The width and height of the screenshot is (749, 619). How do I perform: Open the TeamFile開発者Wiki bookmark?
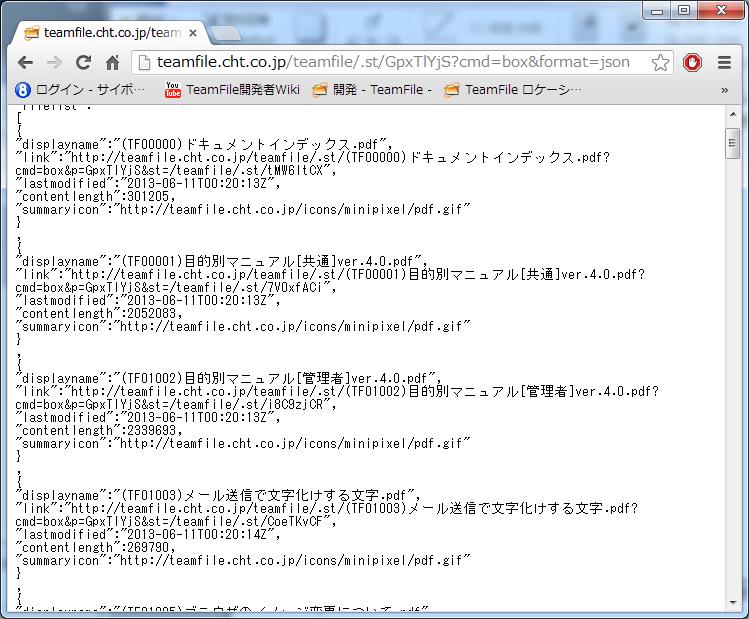(232, 90)
